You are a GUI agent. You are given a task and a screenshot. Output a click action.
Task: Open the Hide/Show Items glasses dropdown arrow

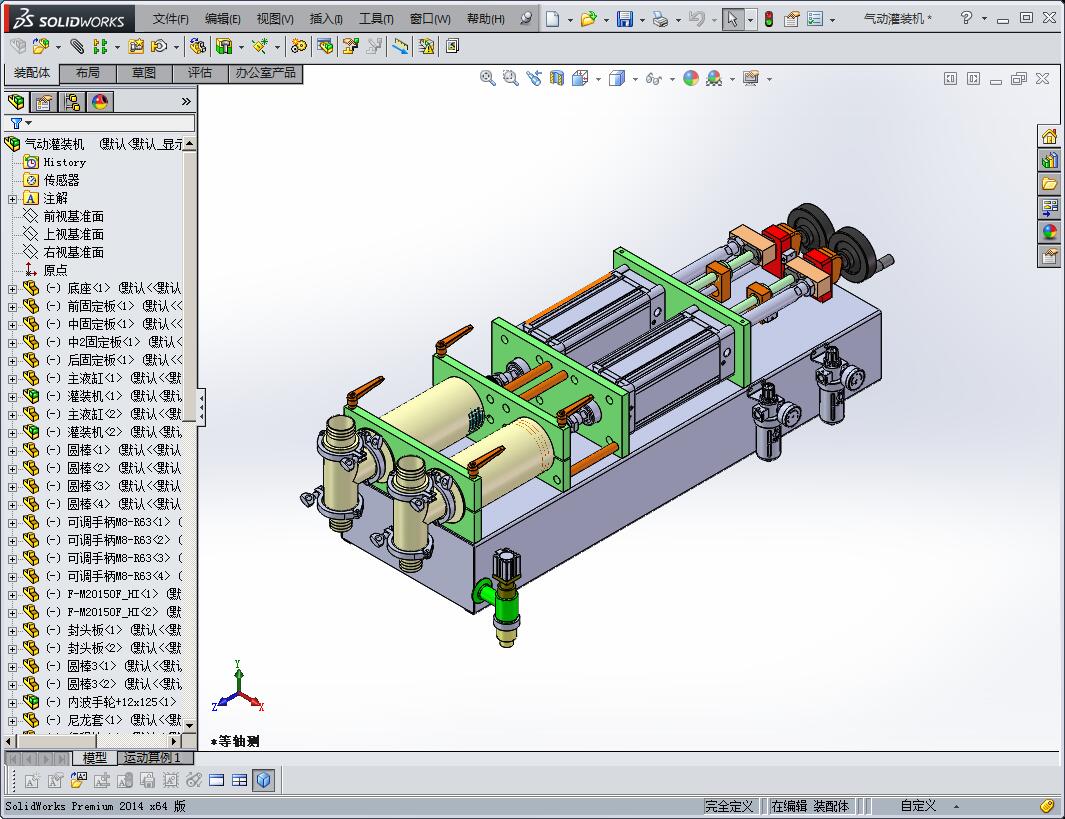[x=671, y=78]
